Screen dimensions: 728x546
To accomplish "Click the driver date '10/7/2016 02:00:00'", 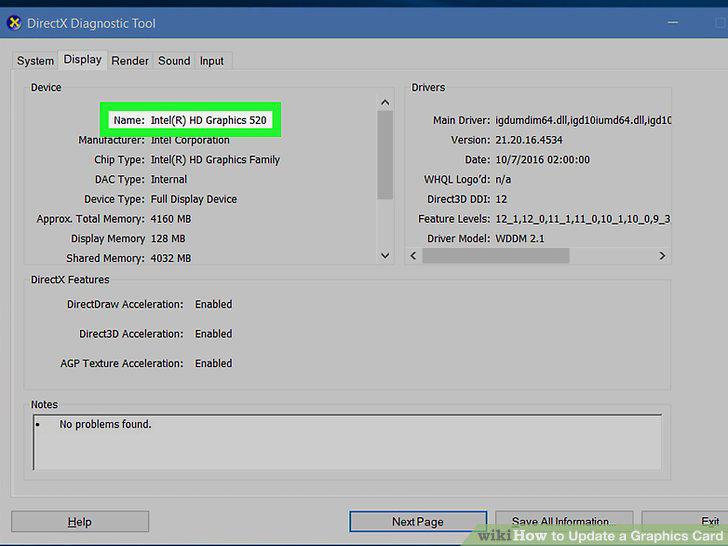I will pos(542,160).
